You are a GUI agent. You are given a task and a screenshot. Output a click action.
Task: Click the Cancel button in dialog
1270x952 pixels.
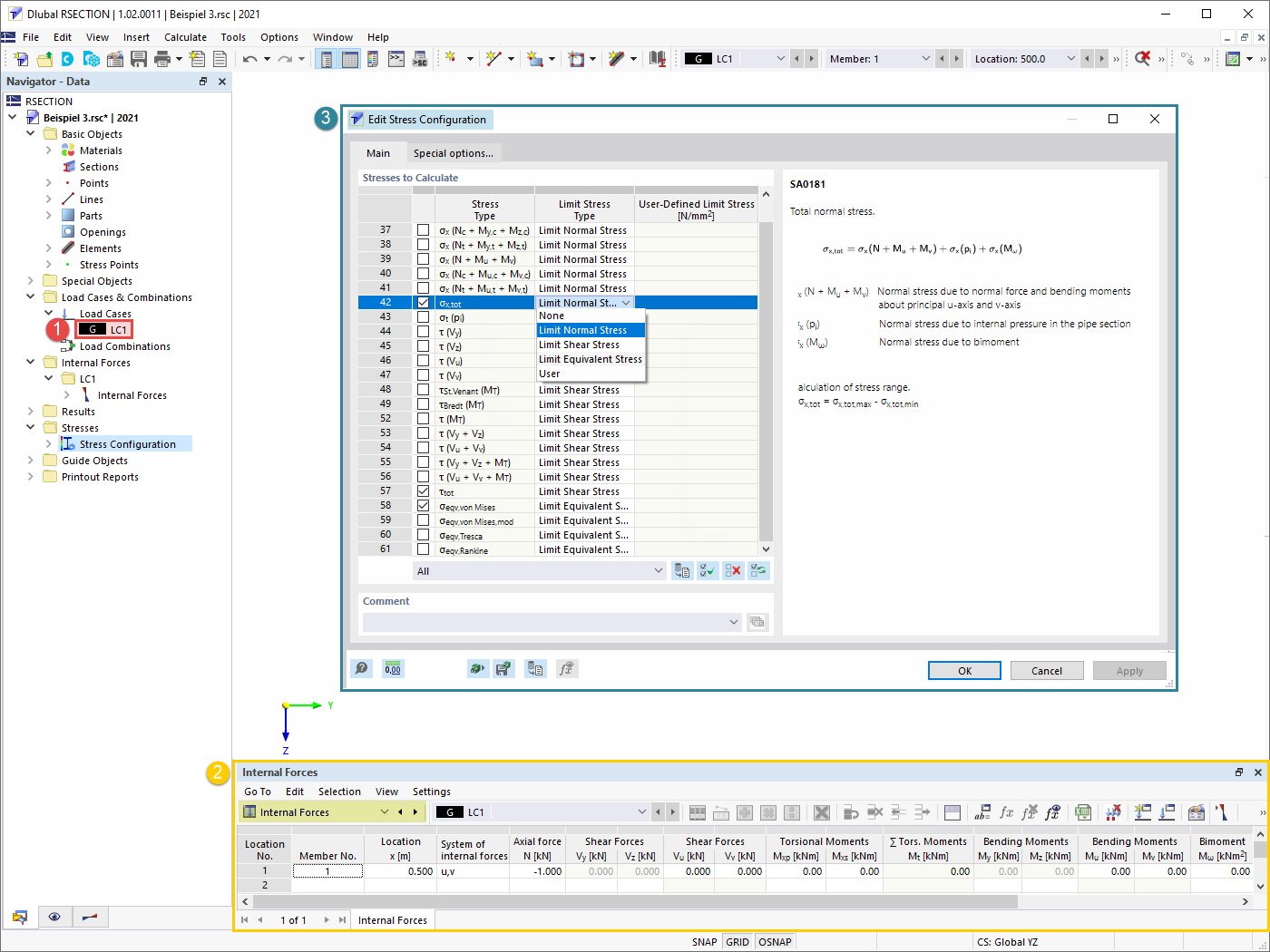pyautogui.click(x=1046, y=671)
